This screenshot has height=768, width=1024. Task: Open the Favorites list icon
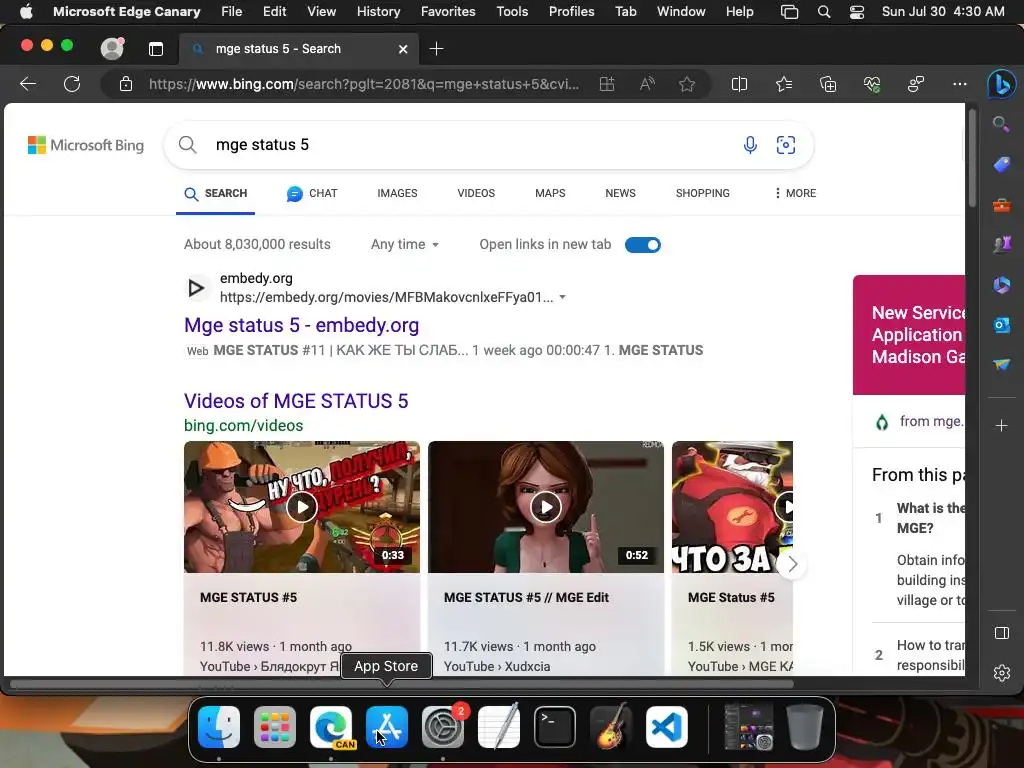click(784, 84)
